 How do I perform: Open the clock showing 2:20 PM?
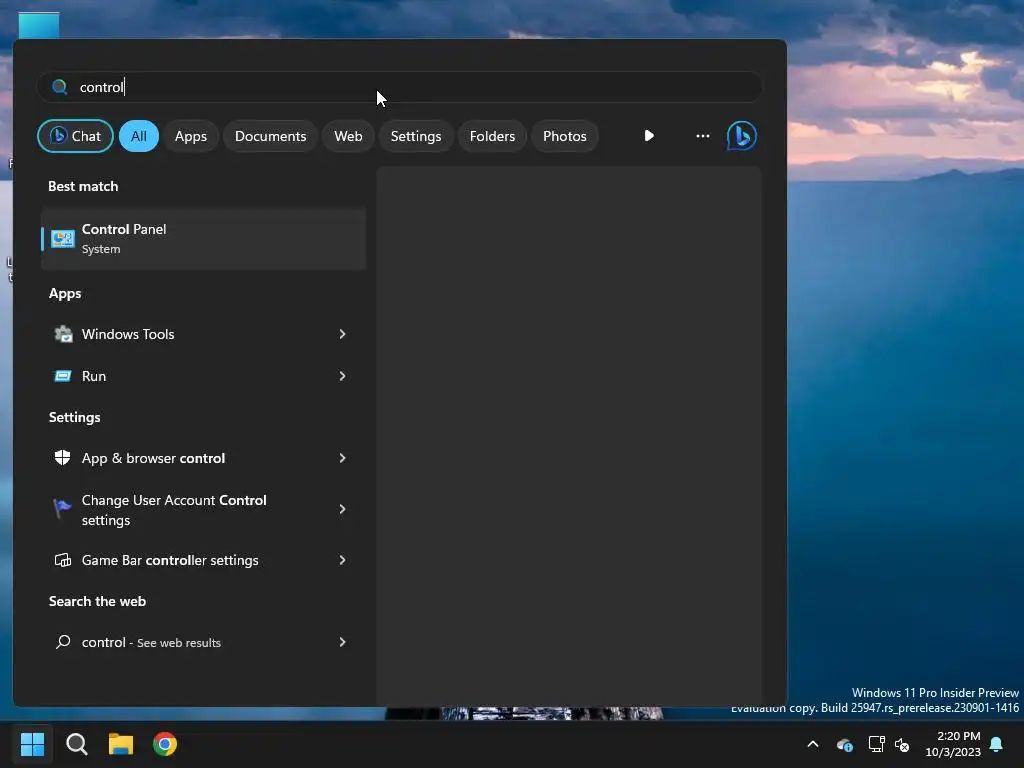pyautogui.click(x=953, y=744)
